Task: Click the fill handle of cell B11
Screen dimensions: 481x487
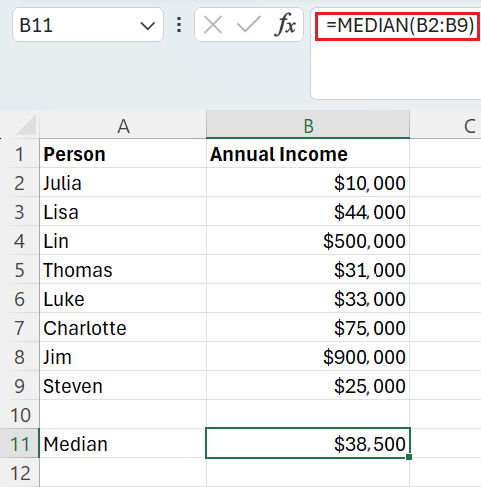Action: pos(409,457)
